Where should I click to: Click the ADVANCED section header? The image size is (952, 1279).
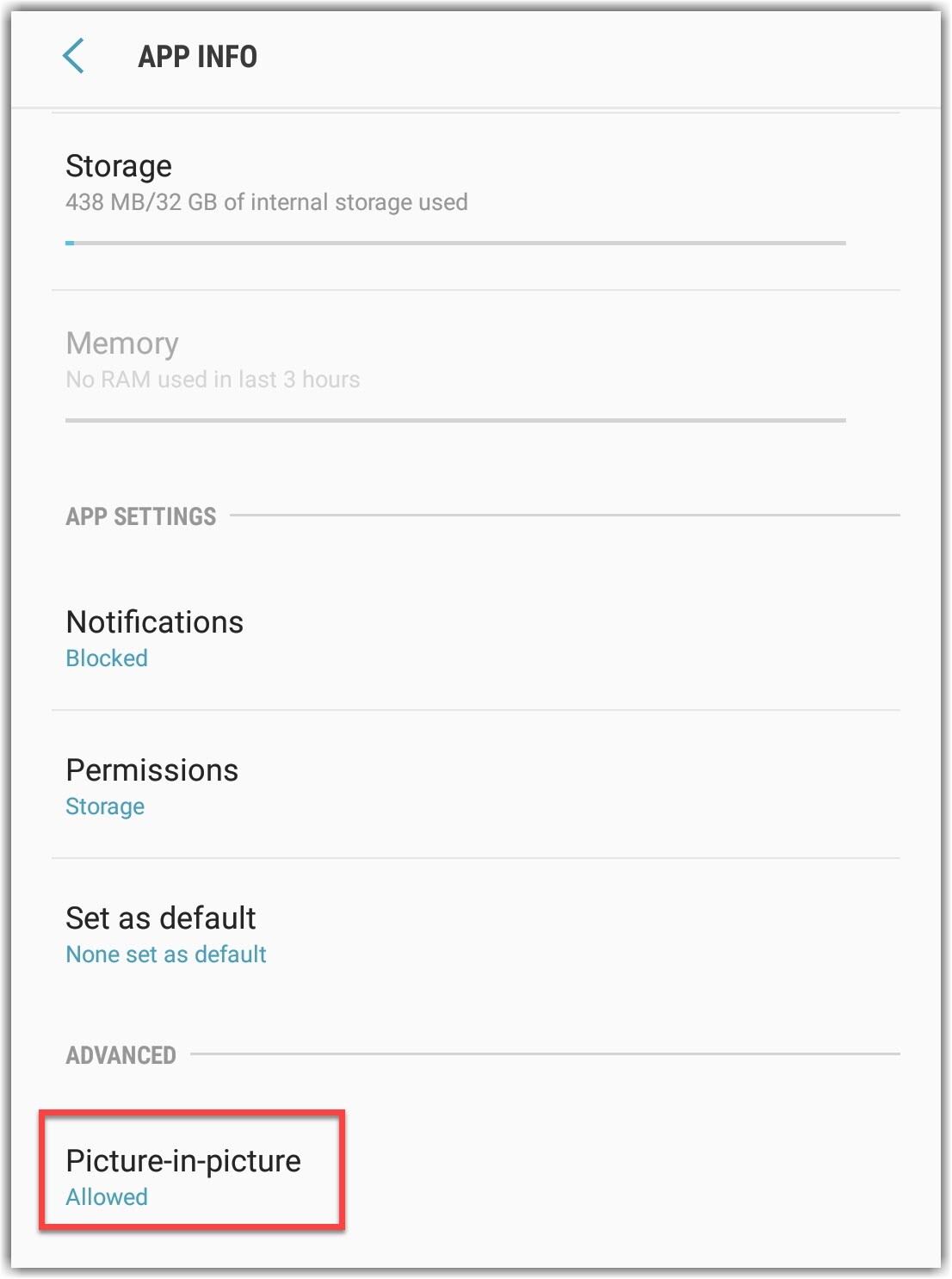click(x=121, y=1055)
